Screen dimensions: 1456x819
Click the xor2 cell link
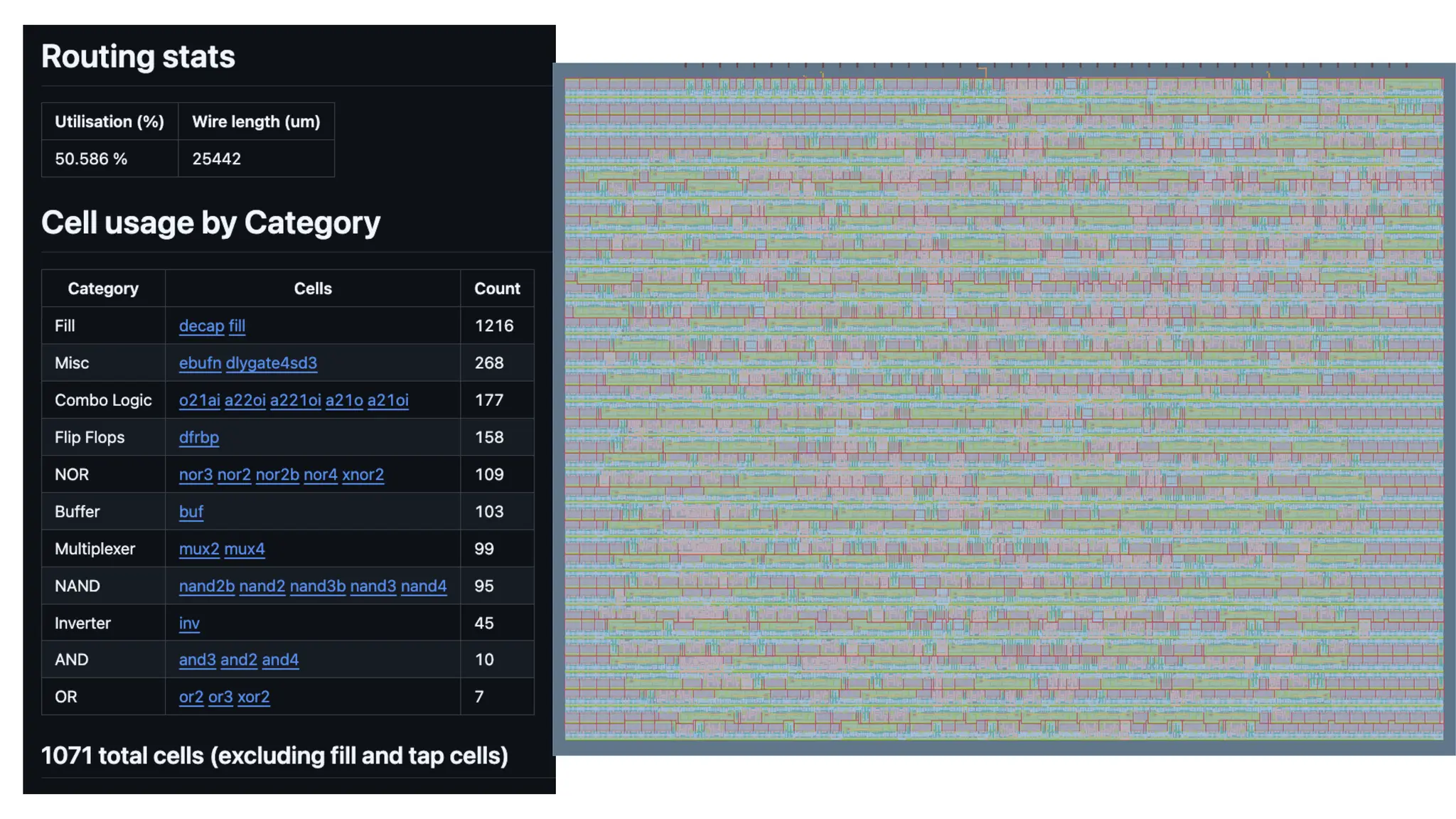pyautogui.click(x=253, y=697)
